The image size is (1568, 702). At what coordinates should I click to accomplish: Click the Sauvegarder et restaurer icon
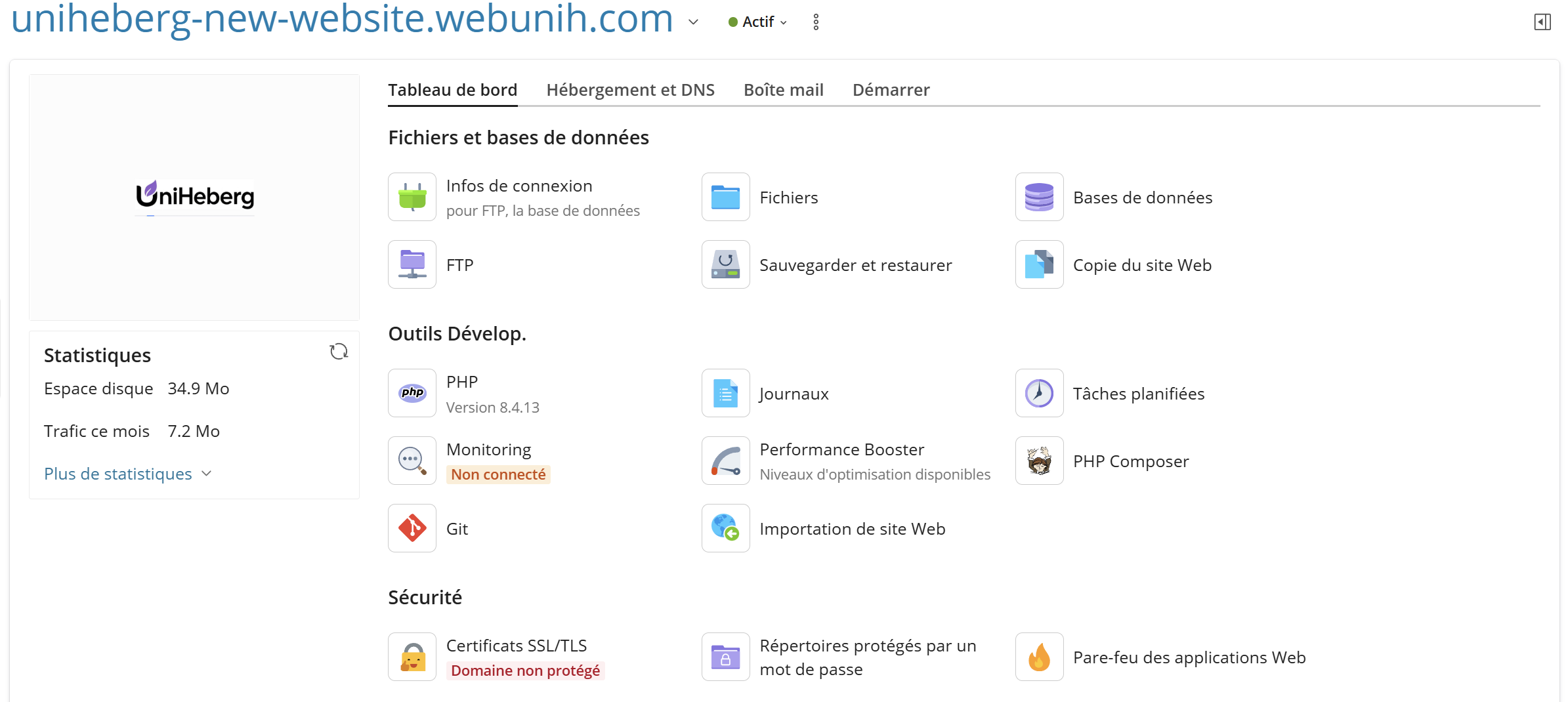725,264
